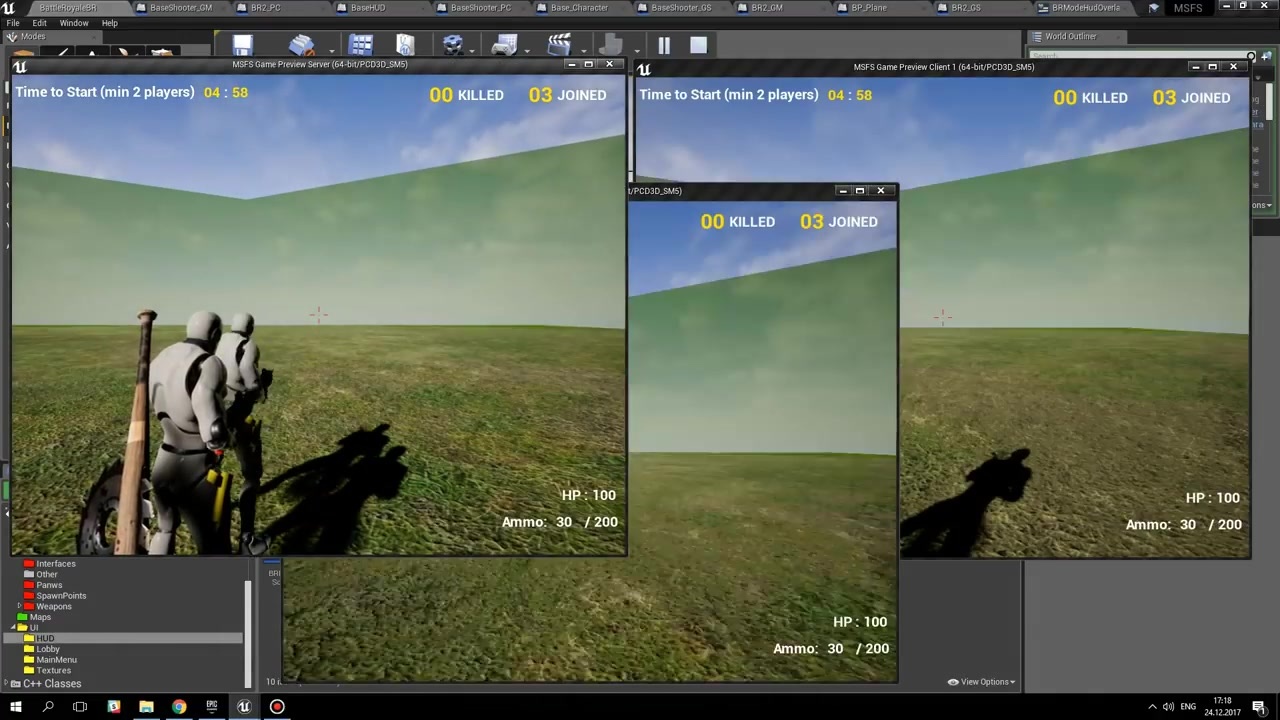1280x720 pixels.
Task: Switch to the BRModeHudOverlay tab
Action: [x=1085, y=8]
